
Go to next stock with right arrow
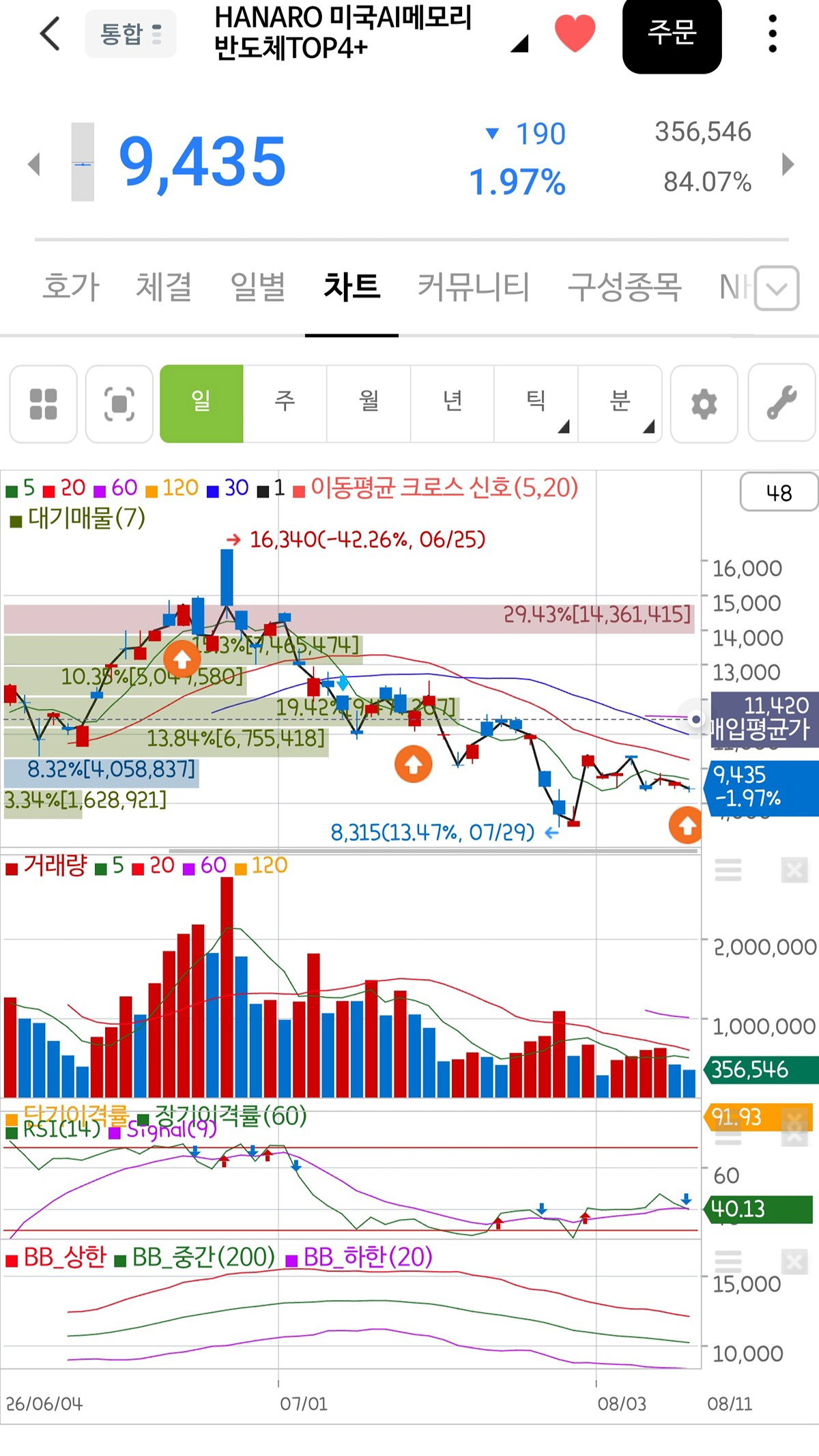point(788,164)
